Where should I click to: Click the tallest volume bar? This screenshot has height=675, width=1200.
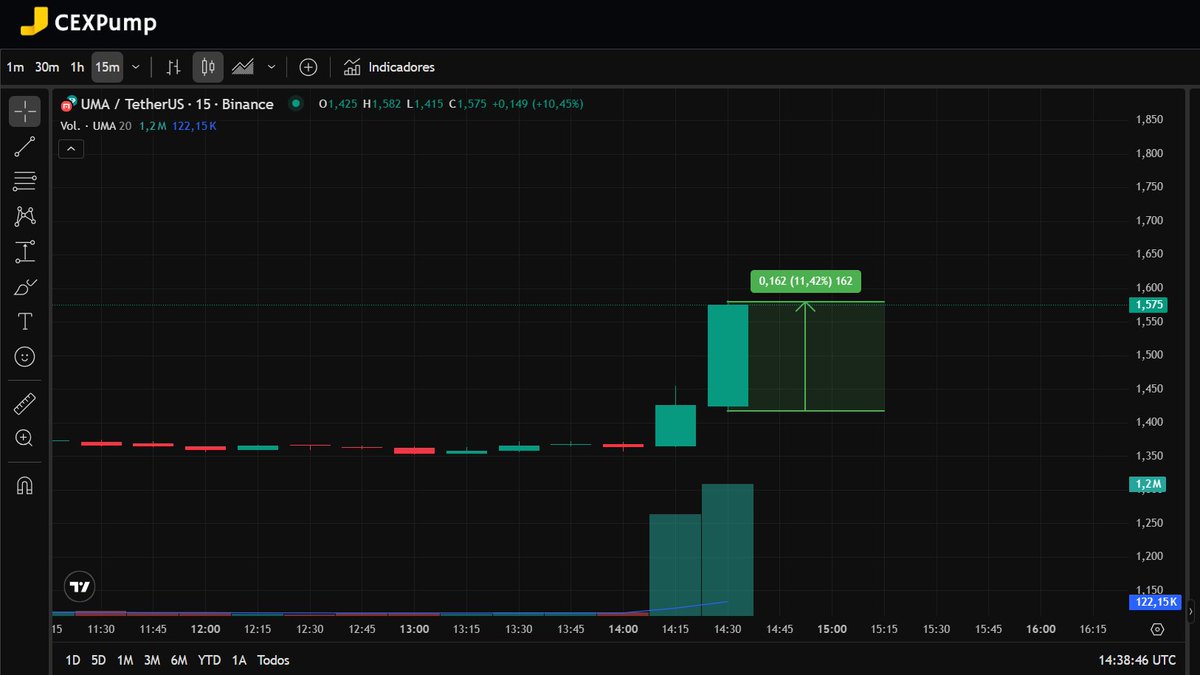727,549
